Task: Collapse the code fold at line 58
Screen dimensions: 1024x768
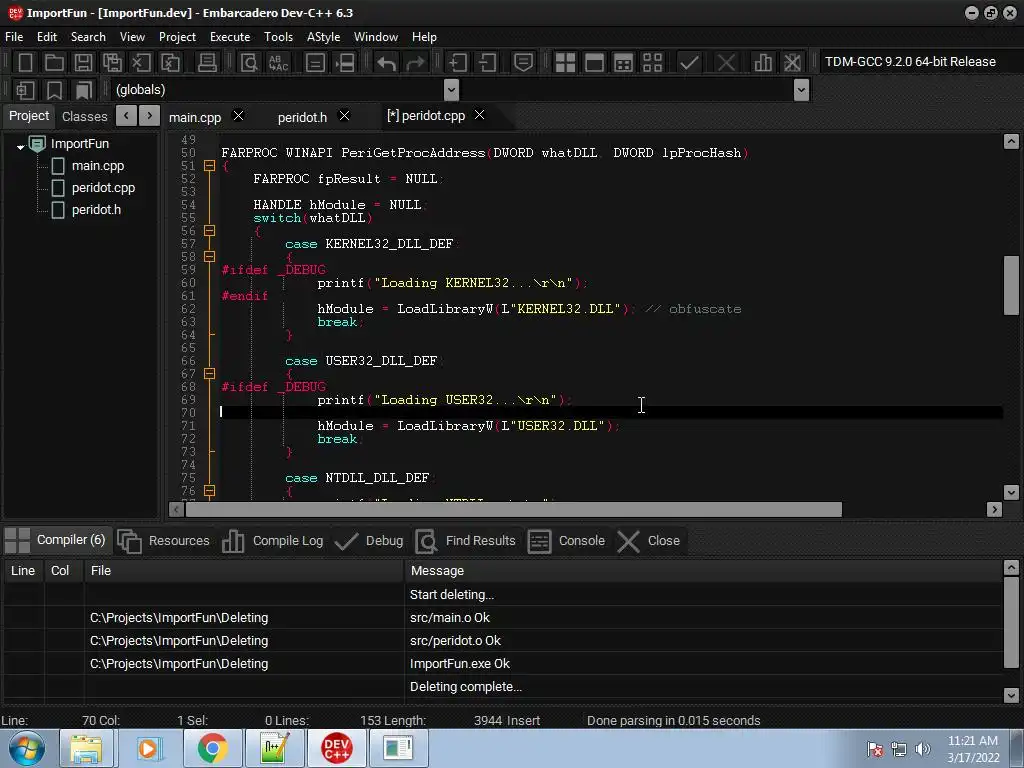Action: (209, 257)
